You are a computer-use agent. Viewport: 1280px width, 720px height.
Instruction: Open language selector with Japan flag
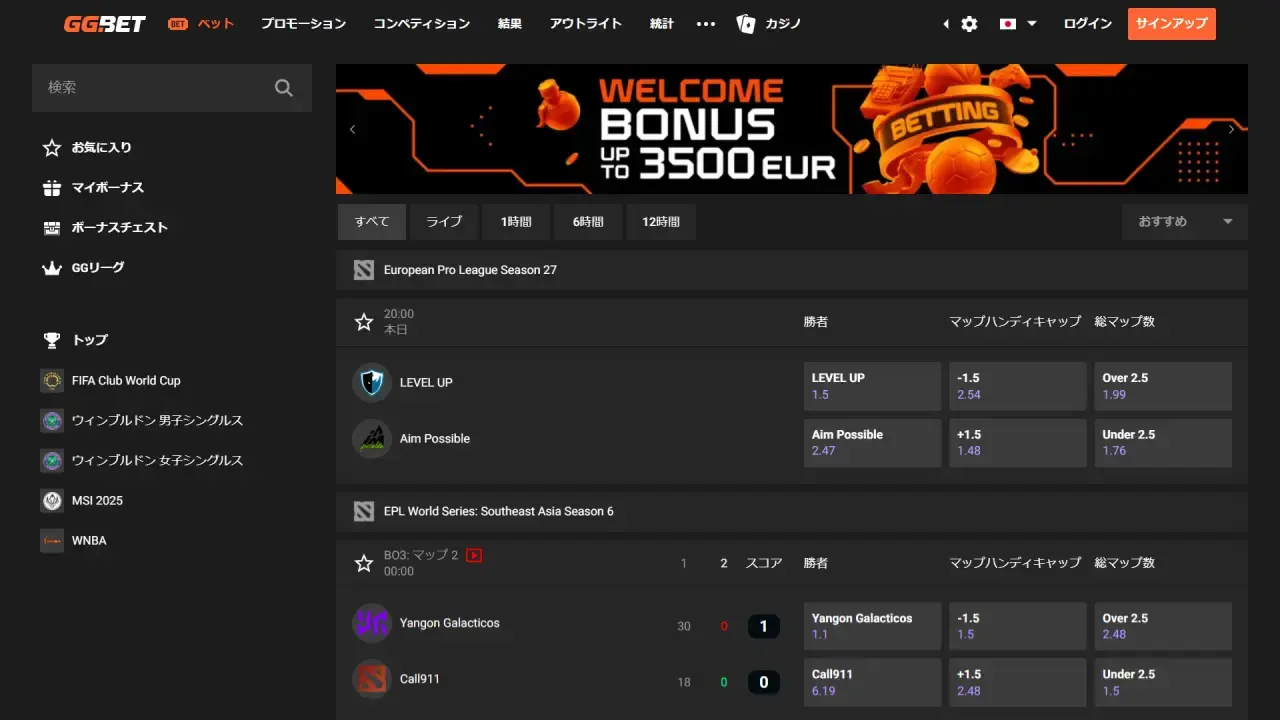coord(1018,24)
